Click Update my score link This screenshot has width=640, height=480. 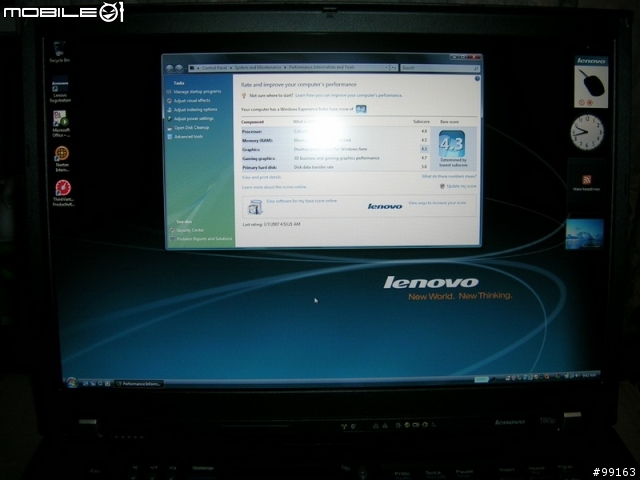(x=461, y=186)
